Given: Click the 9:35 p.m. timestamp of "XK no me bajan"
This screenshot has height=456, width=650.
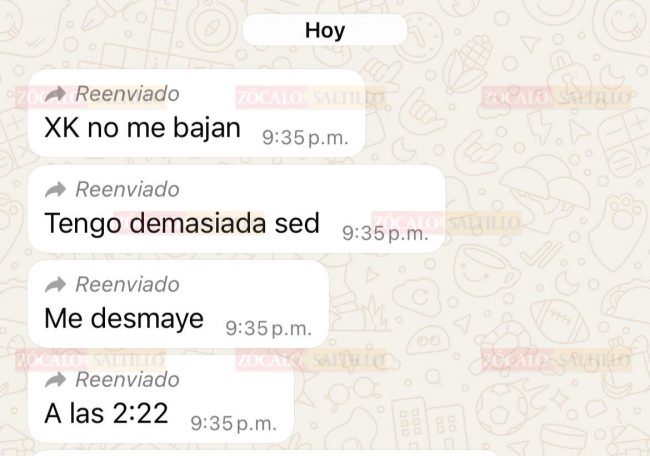Looking at the screenshot, I should (x=305, y=138).
